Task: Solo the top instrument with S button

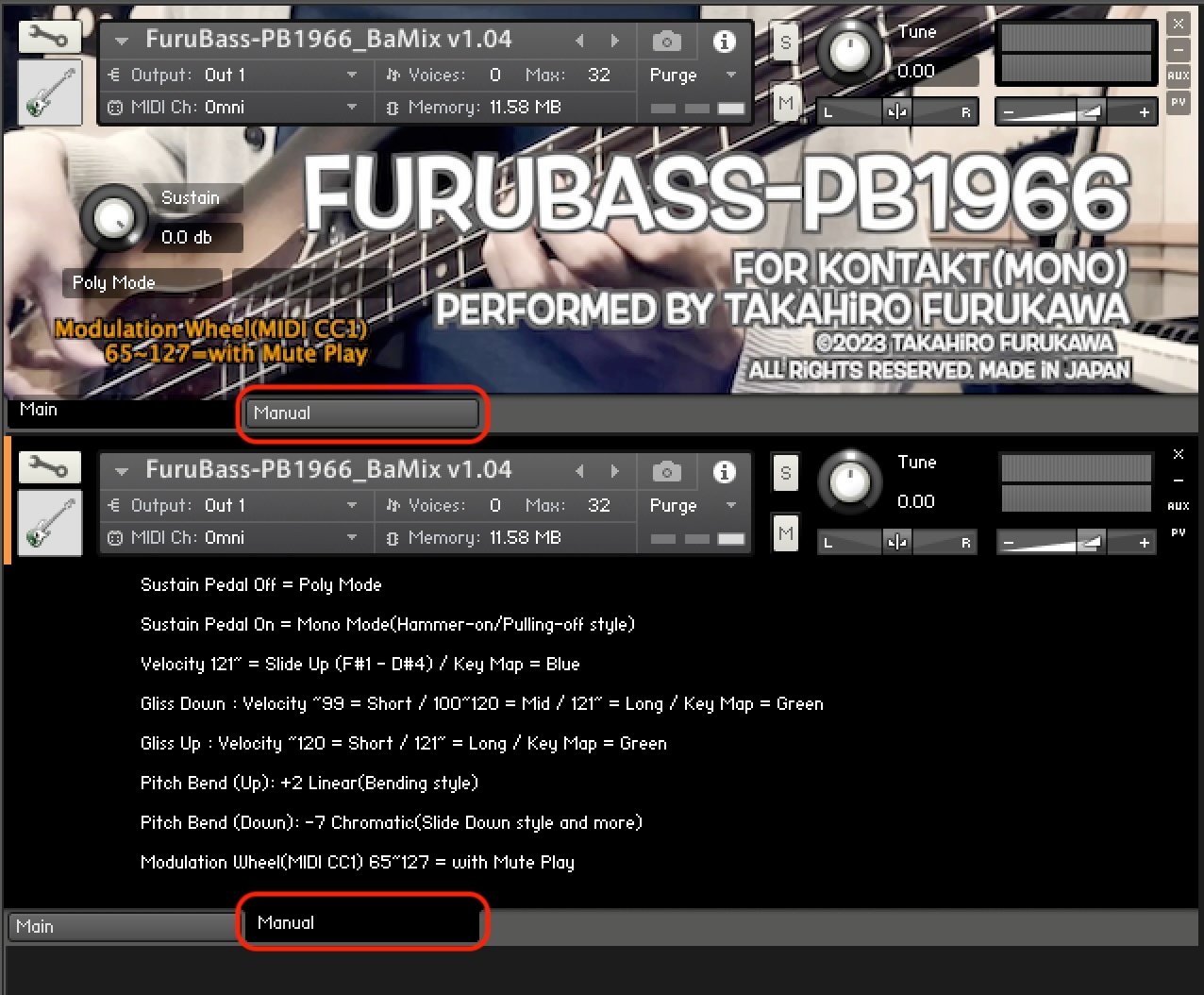Action: coord(785,42)
